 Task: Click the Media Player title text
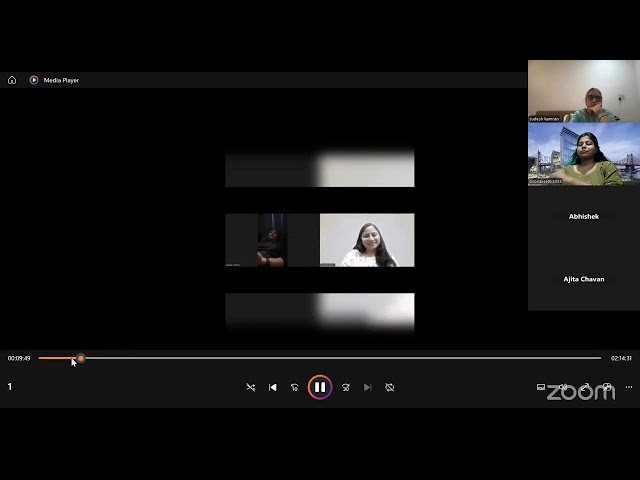[61, 80]
